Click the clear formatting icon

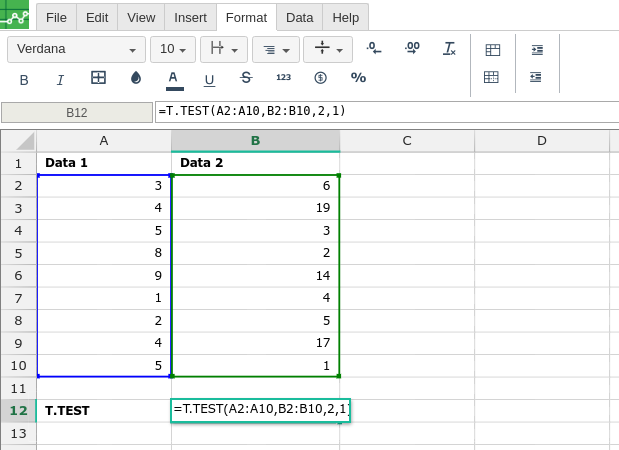pyautogui.click(x=449, y=48)
